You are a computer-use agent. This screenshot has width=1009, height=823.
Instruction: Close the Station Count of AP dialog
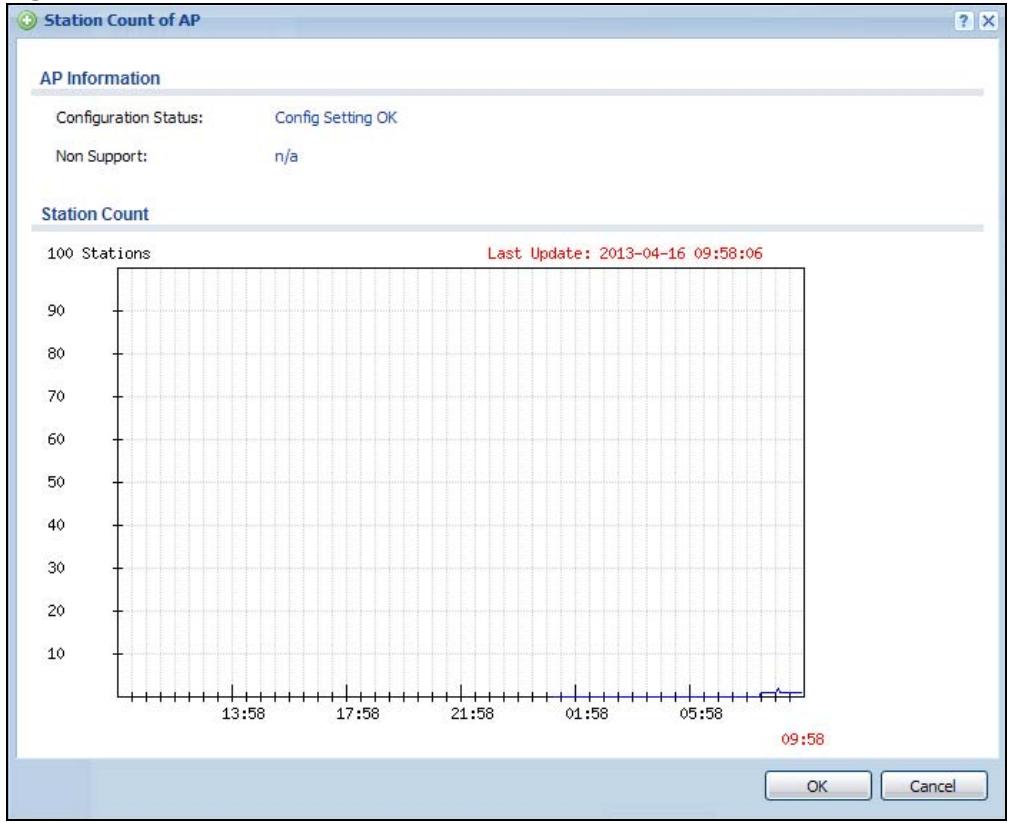[988, 21]
